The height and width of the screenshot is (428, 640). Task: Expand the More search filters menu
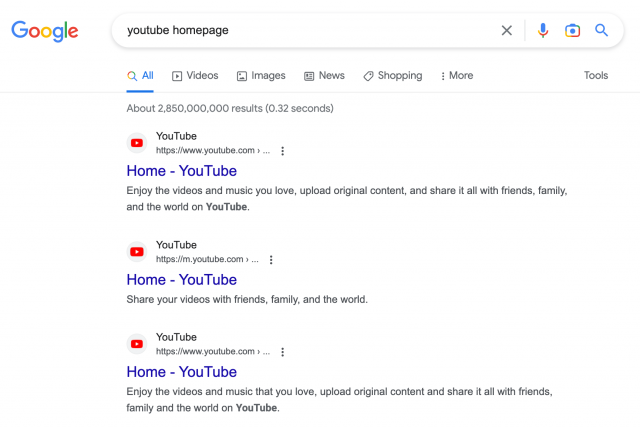tap(455, 76)
